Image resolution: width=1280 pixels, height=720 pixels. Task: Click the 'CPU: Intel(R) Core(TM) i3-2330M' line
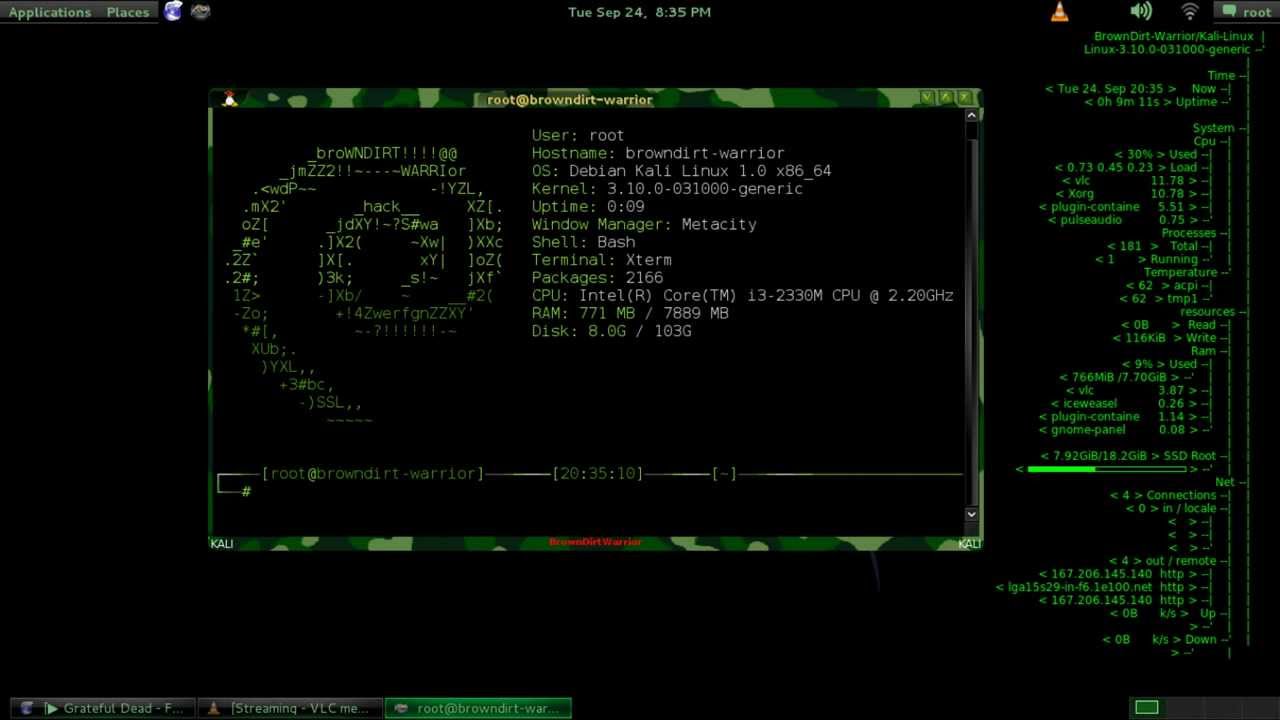[742, 296]
